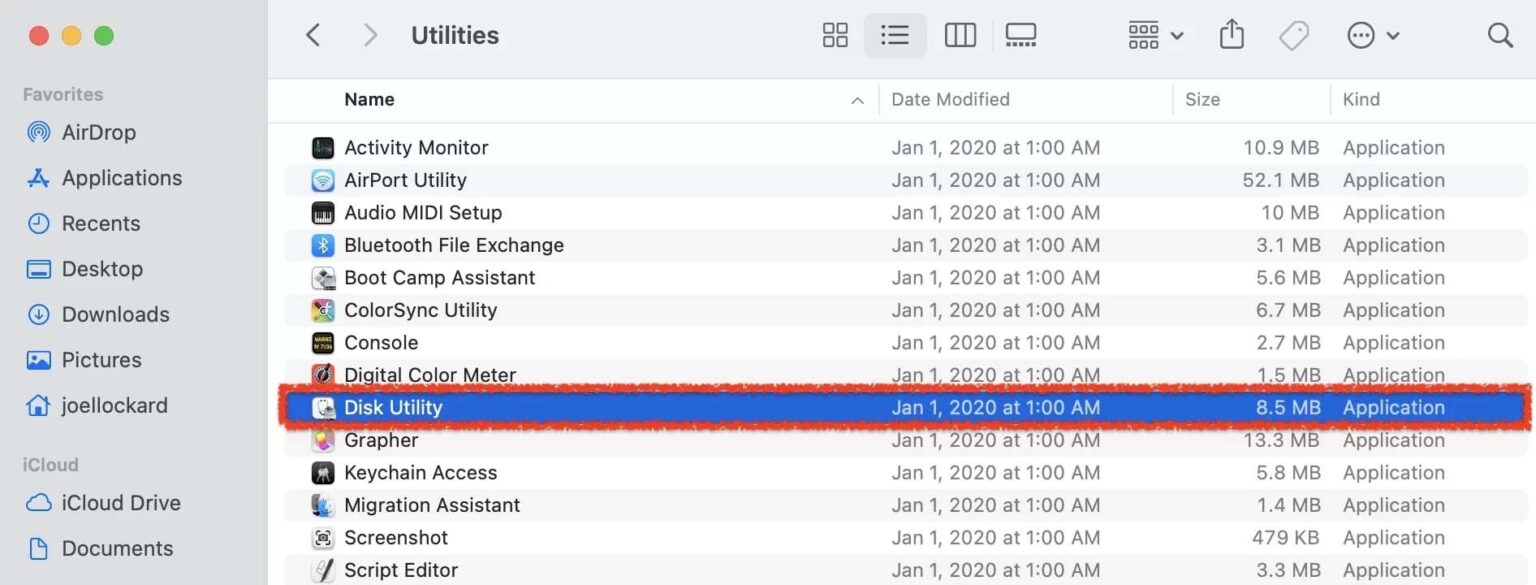
Task: Select the Activity Monitor app icon
Action: [x=322, y=147]
